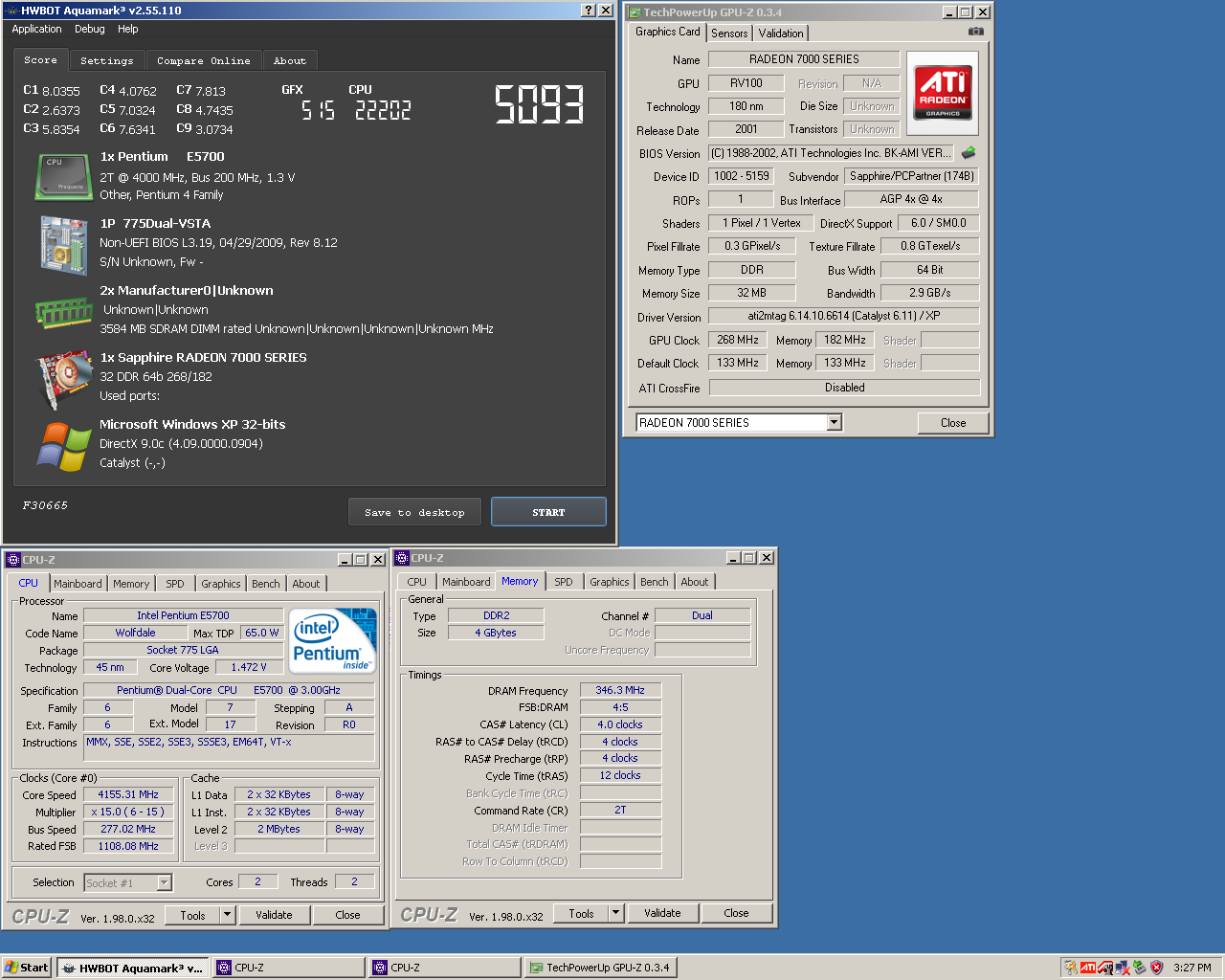
Task: Click TechPowerUp GPU-Z taskbar button
Action: [600, 968]
